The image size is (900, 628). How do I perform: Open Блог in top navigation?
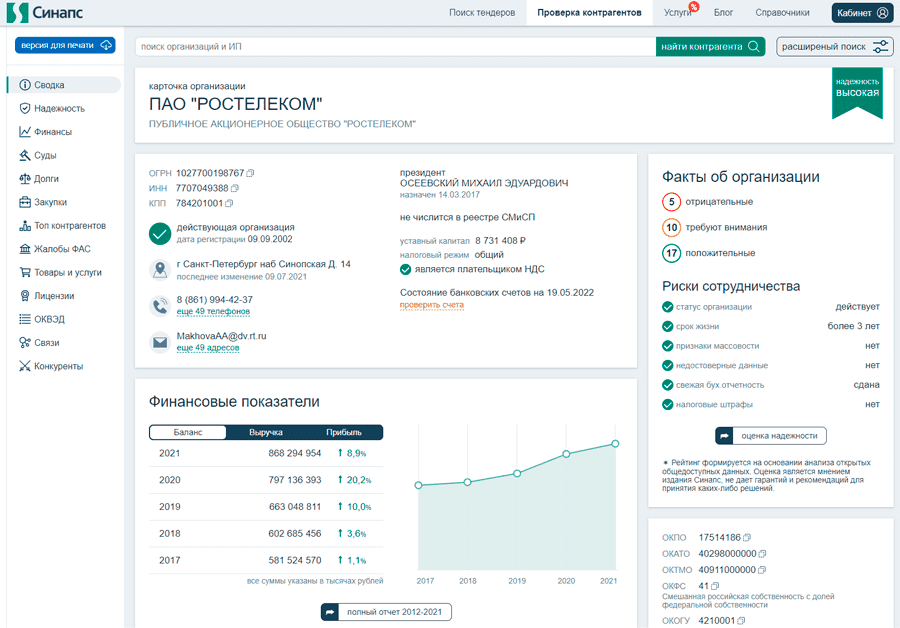[723, 13]
